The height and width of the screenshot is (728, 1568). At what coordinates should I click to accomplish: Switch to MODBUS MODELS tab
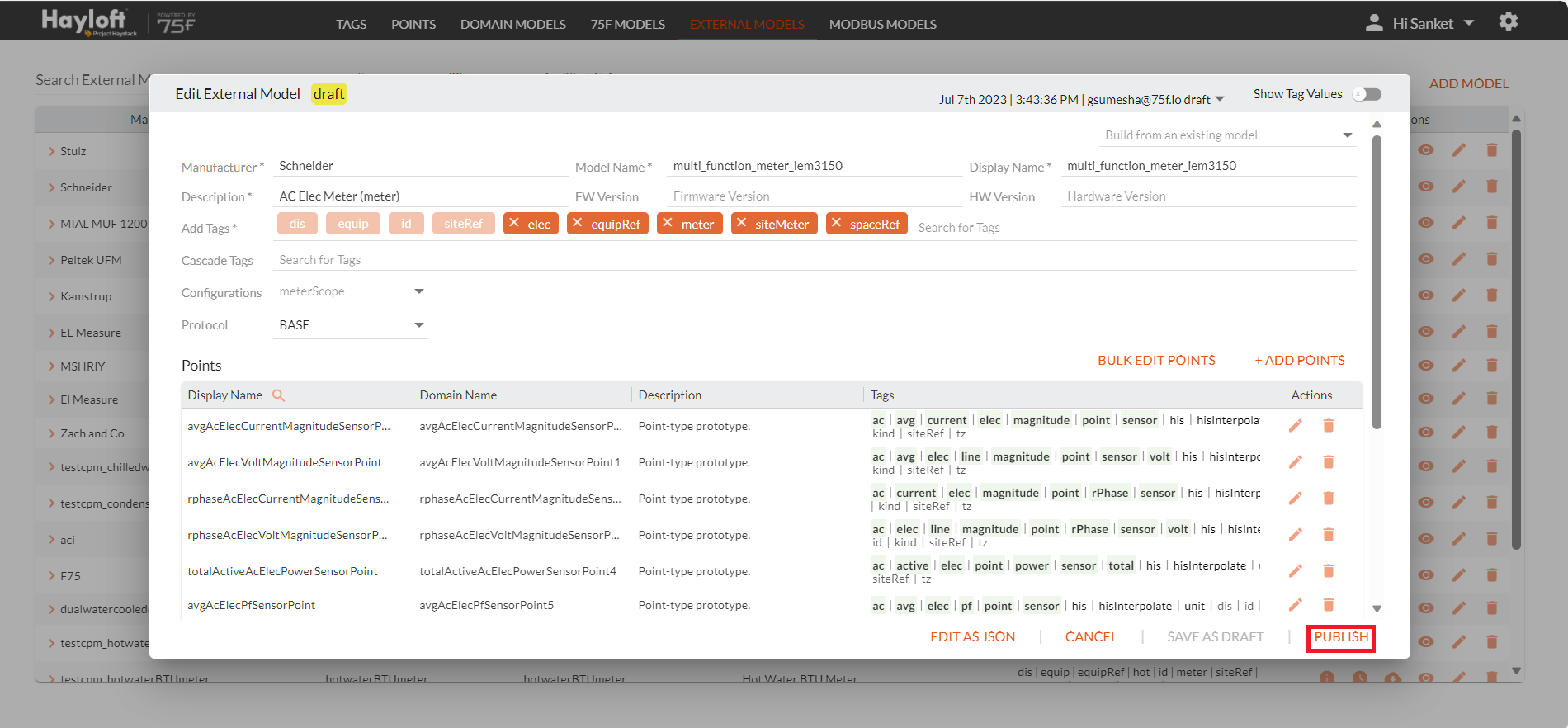[x=883, y=24]
